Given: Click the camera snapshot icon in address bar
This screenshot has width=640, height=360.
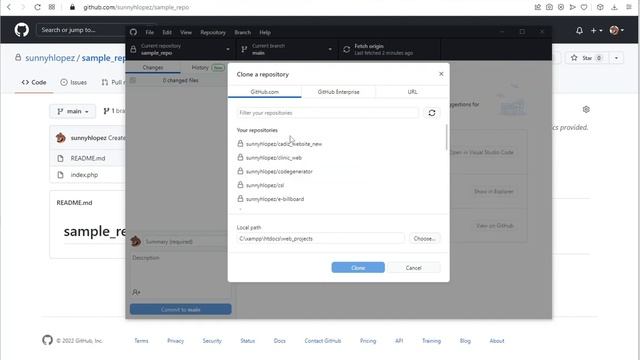Looking at the screenshot, I should [549, 7].
